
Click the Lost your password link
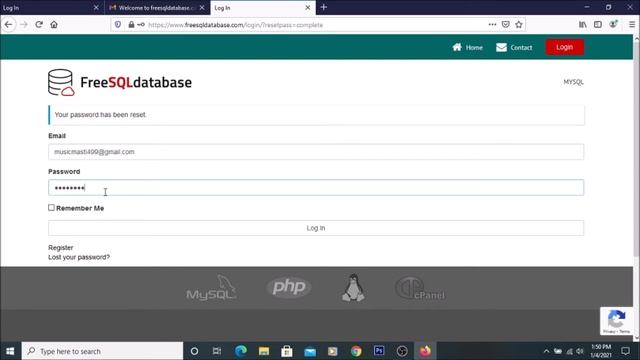tap(79, 257)
